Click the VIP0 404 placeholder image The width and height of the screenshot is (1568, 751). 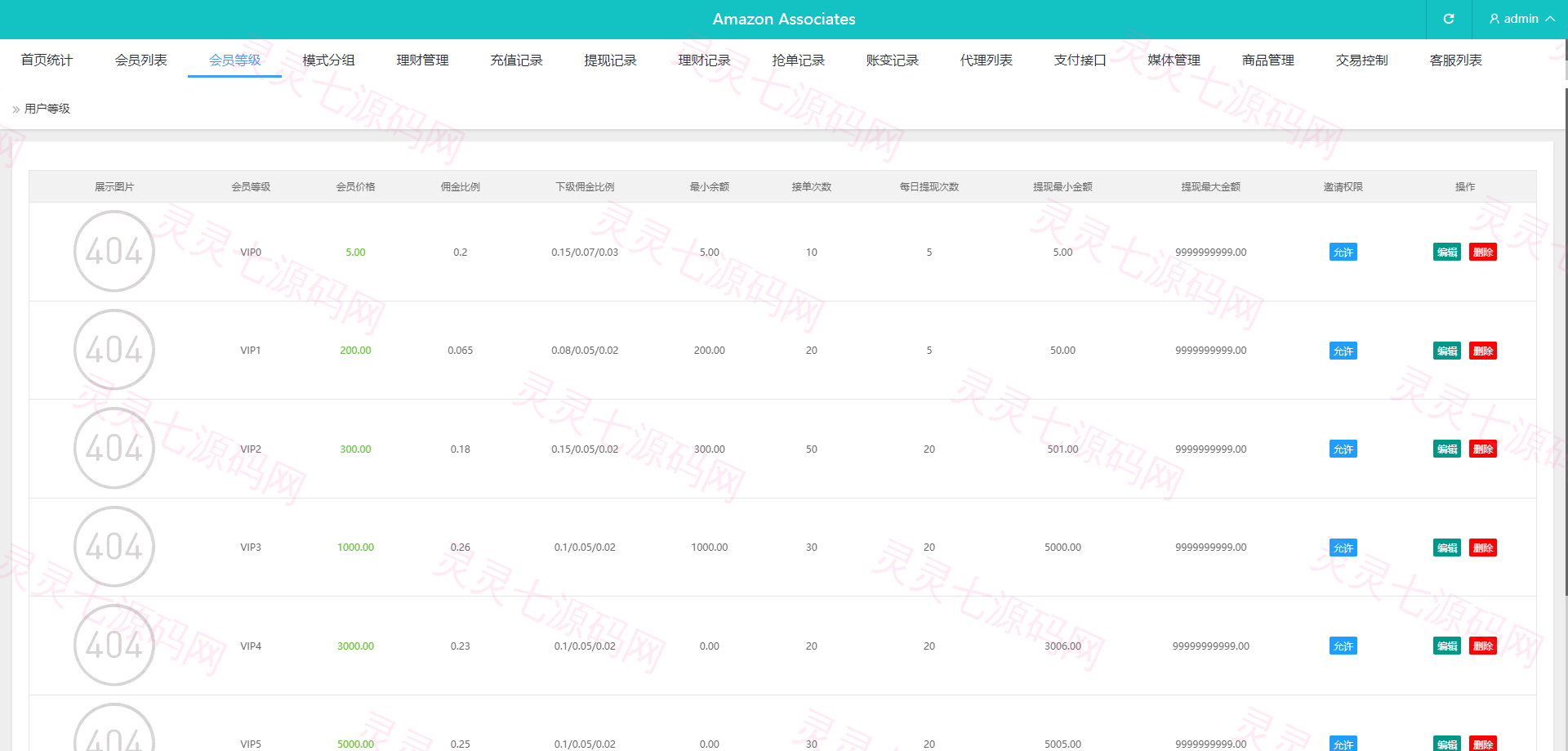tap(114, 251)
